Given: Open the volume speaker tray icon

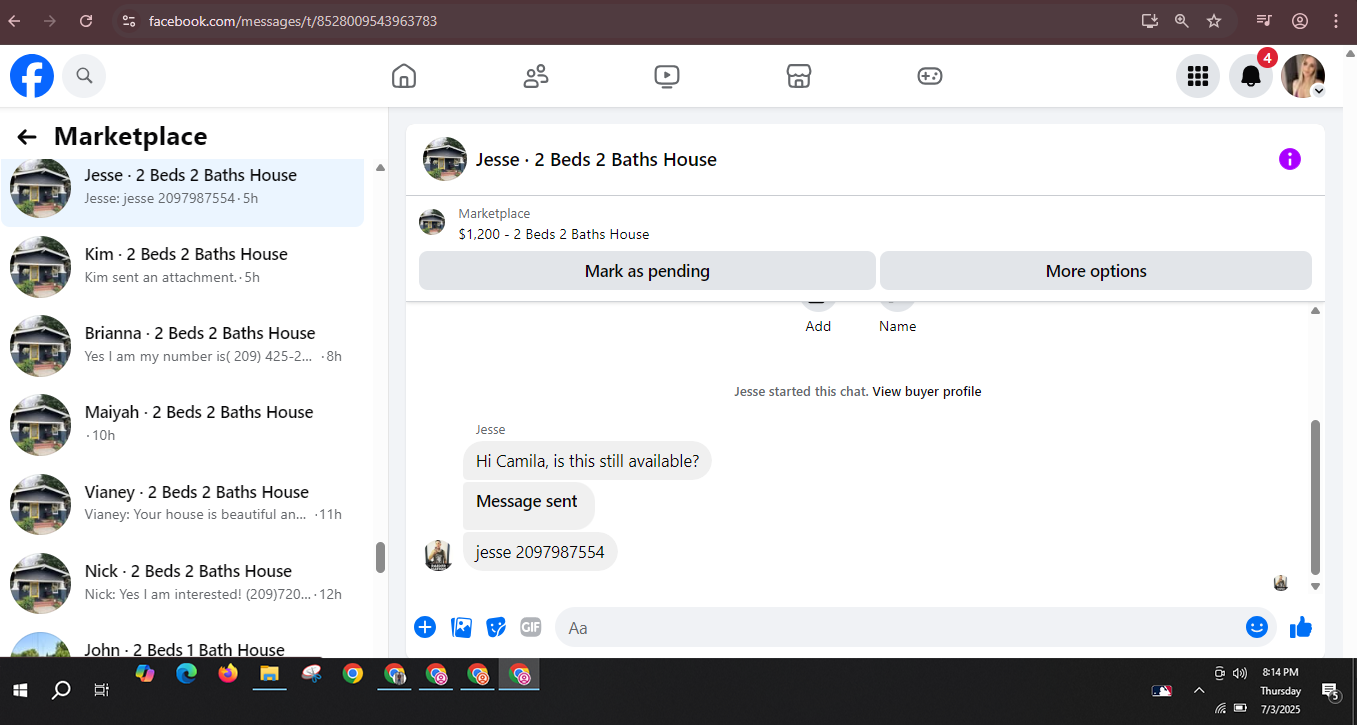Looking at the screenshot, I should point(1240,673).
